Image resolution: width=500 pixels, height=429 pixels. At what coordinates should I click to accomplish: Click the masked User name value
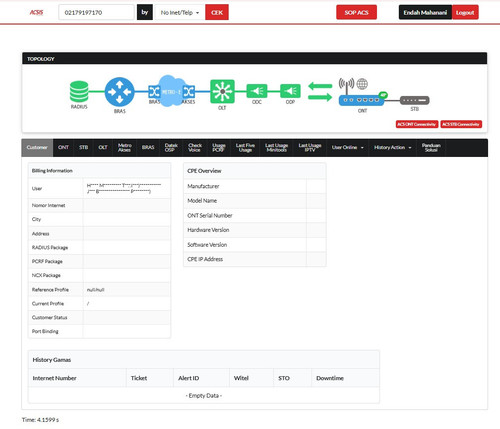124,188
